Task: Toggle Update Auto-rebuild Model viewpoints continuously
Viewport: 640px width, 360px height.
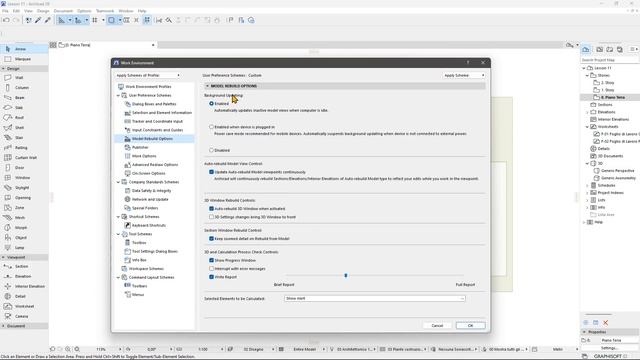Action: pos(211,172)
